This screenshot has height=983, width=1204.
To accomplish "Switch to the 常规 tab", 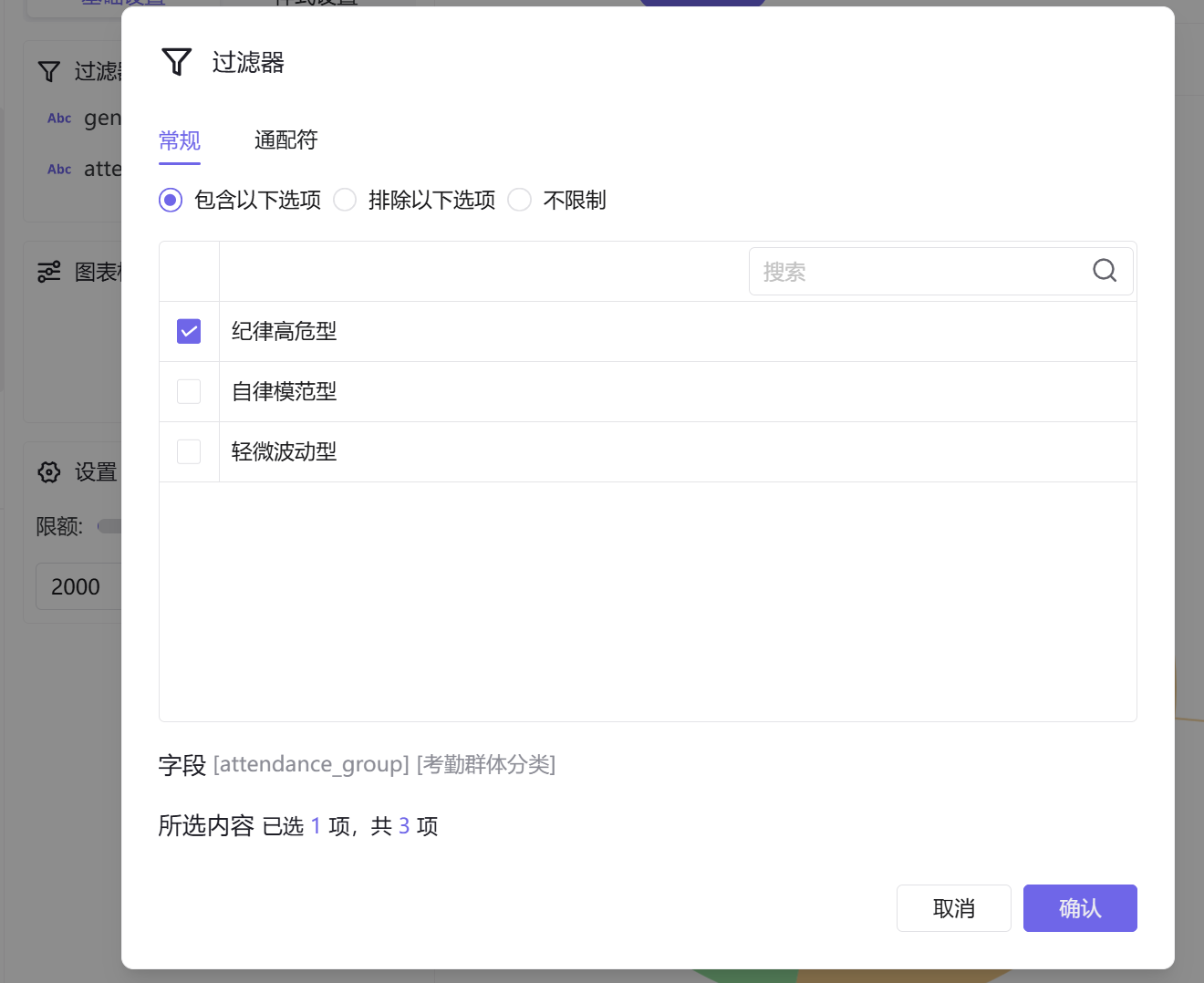I will pyautogui.click(x=180, y=140).
